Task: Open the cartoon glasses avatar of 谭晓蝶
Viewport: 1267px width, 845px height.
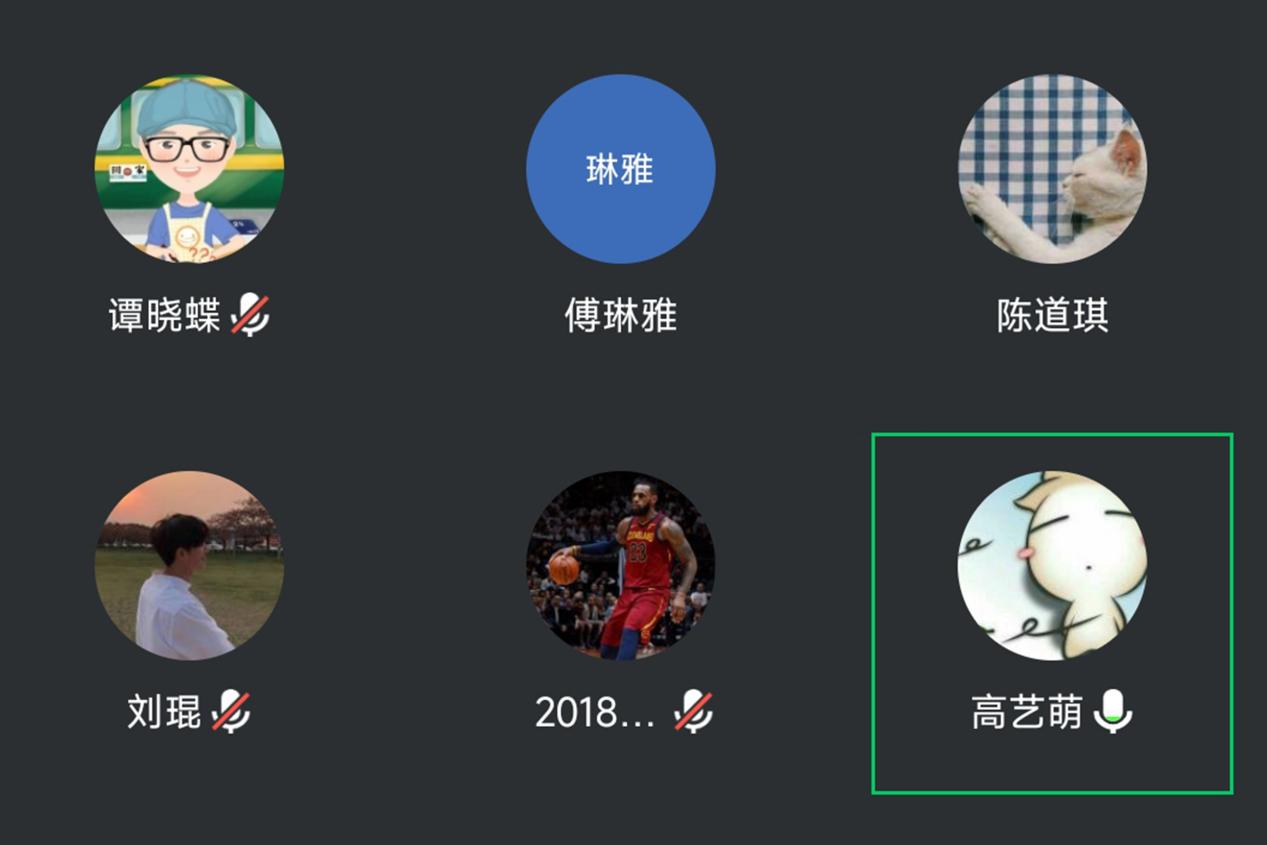Action: click(x=189, y=169)
